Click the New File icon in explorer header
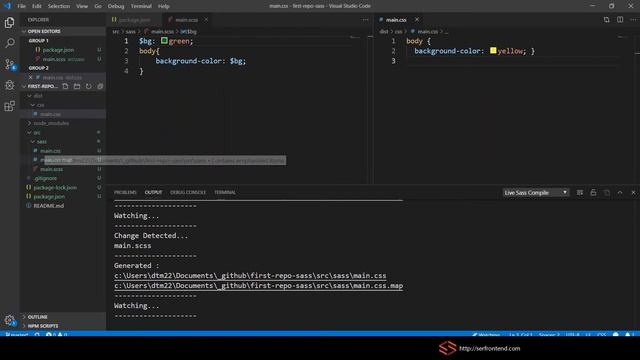The height and width of the screenshot is (360, 640). [x=65, y=86]
